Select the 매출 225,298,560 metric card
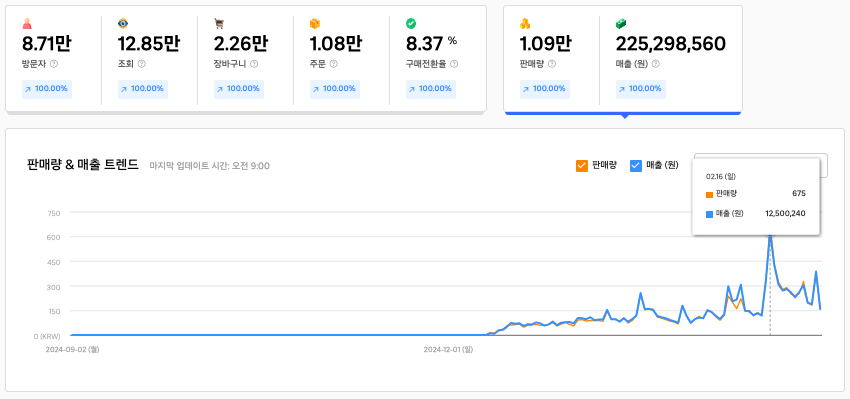Screen dimensions: 850x399 (671, 60)
